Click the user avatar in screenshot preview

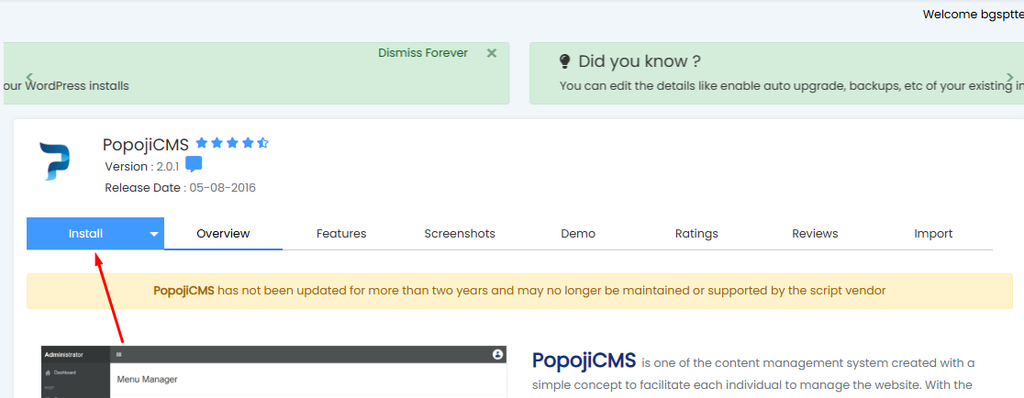498,354
